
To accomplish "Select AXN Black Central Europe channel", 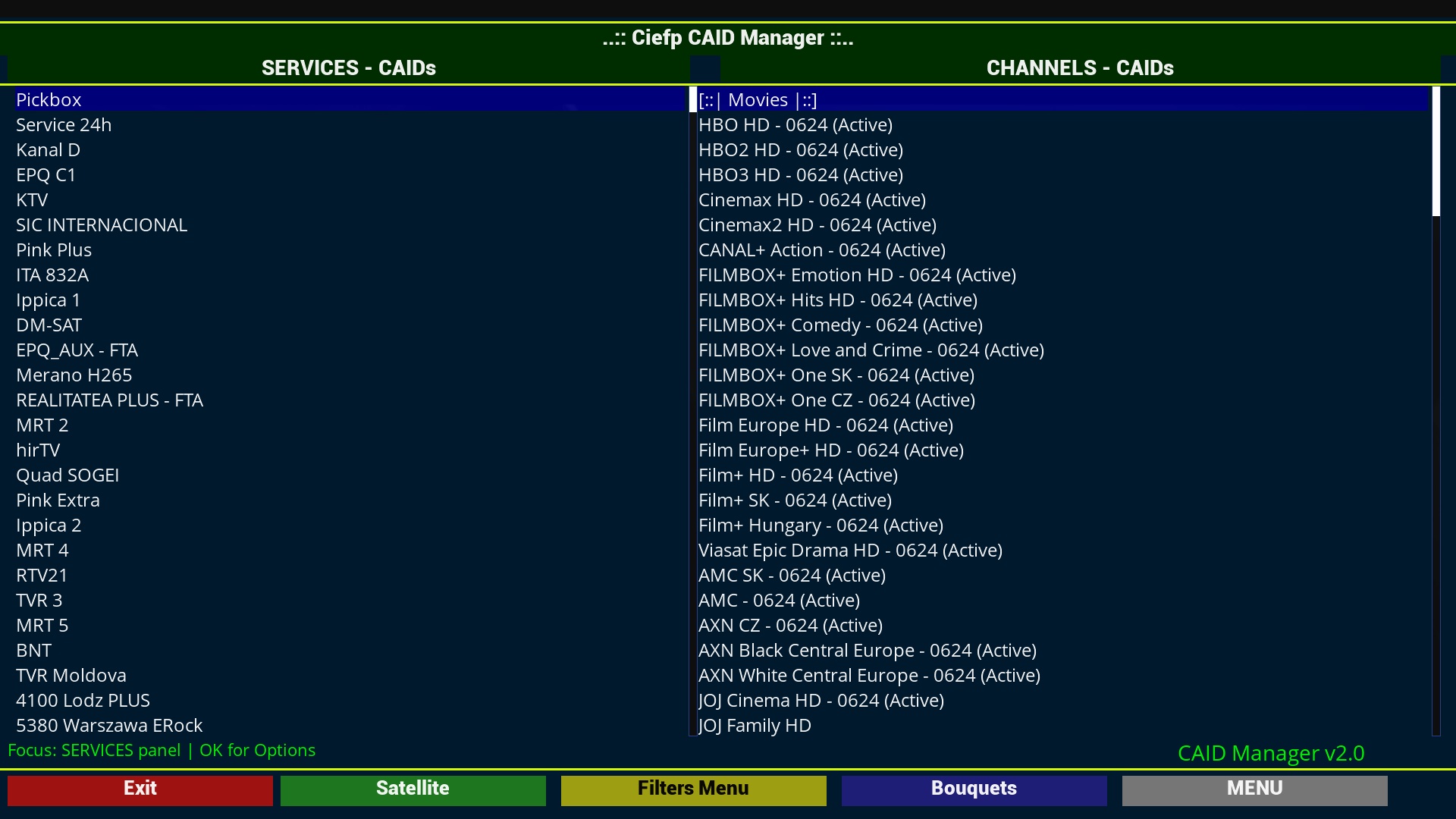I will (1063, 650).
